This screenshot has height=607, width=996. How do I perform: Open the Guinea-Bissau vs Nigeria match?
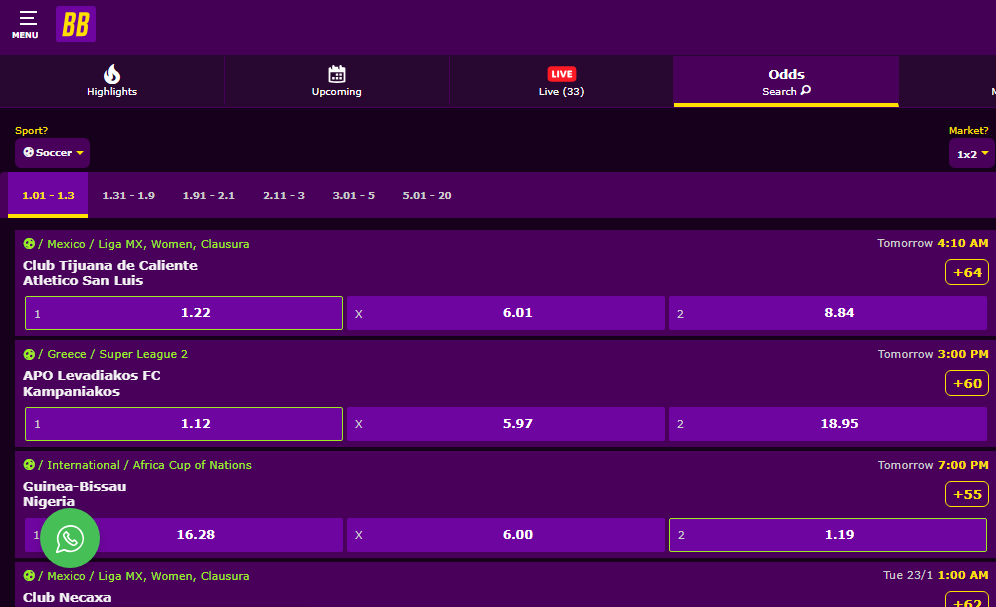click(x=74, y=494)
